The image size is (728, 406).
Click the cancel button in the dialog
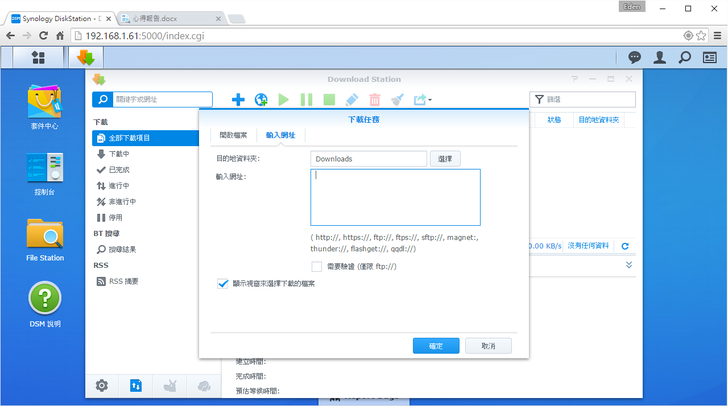[488, 346]
